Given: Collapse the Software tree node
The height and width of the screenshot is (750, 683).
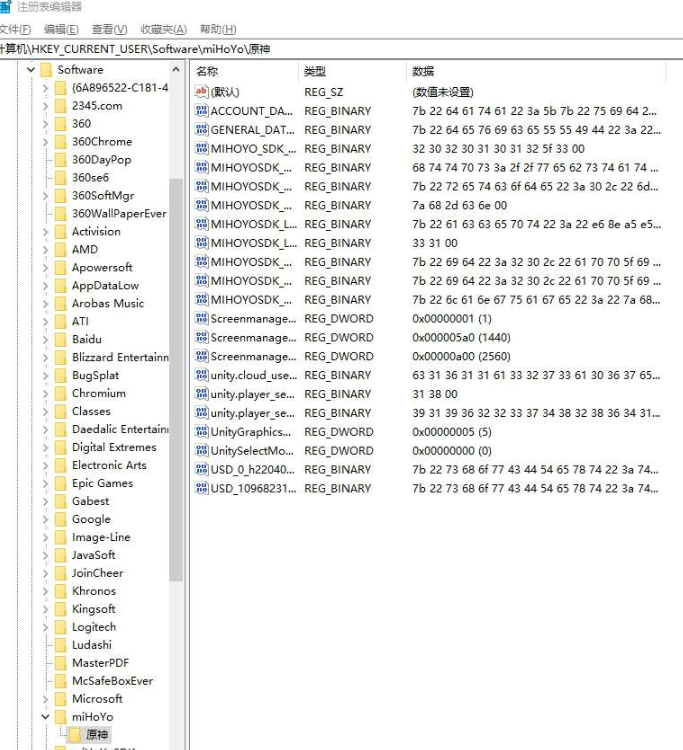Looking at the screenshot, I should click(31, 70).
